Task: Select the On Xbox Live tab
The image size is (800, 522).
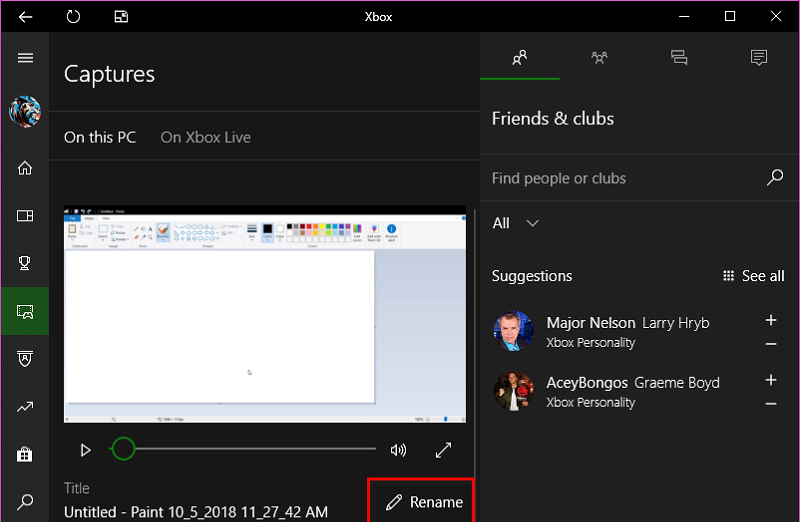Action: pos(206,137)
